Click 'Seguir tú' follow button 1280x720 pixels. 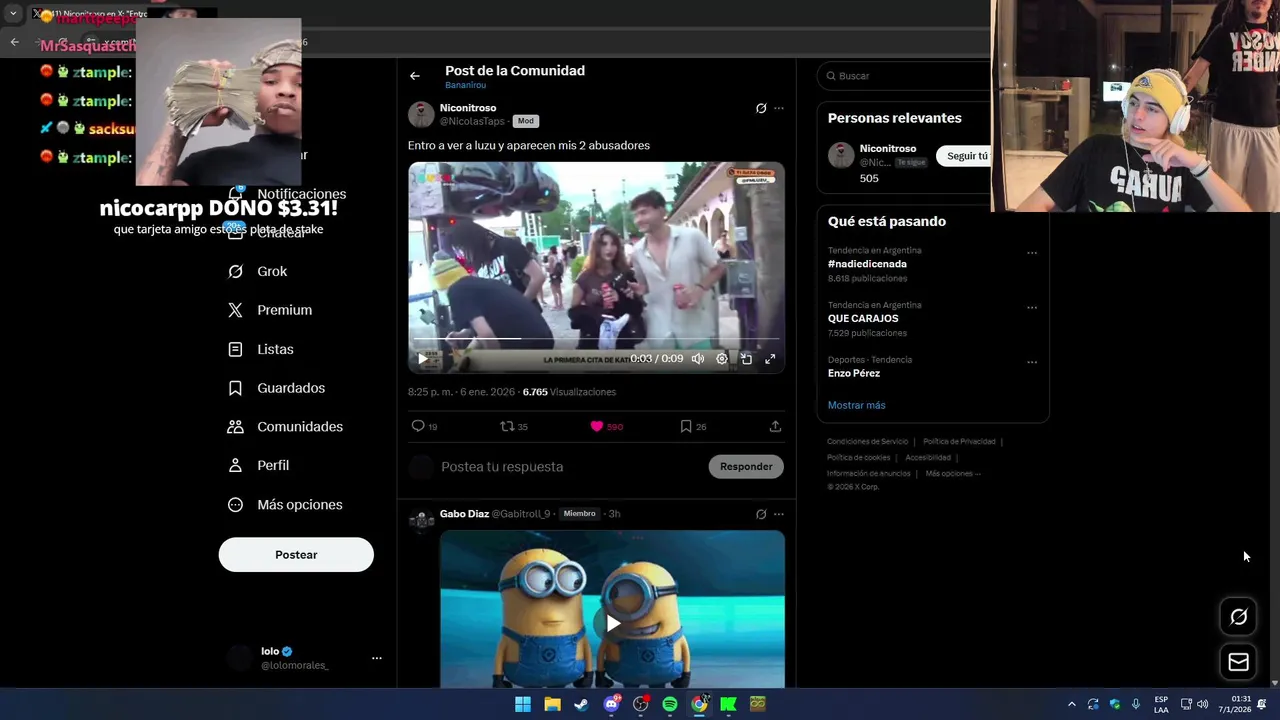pos(964,156)
